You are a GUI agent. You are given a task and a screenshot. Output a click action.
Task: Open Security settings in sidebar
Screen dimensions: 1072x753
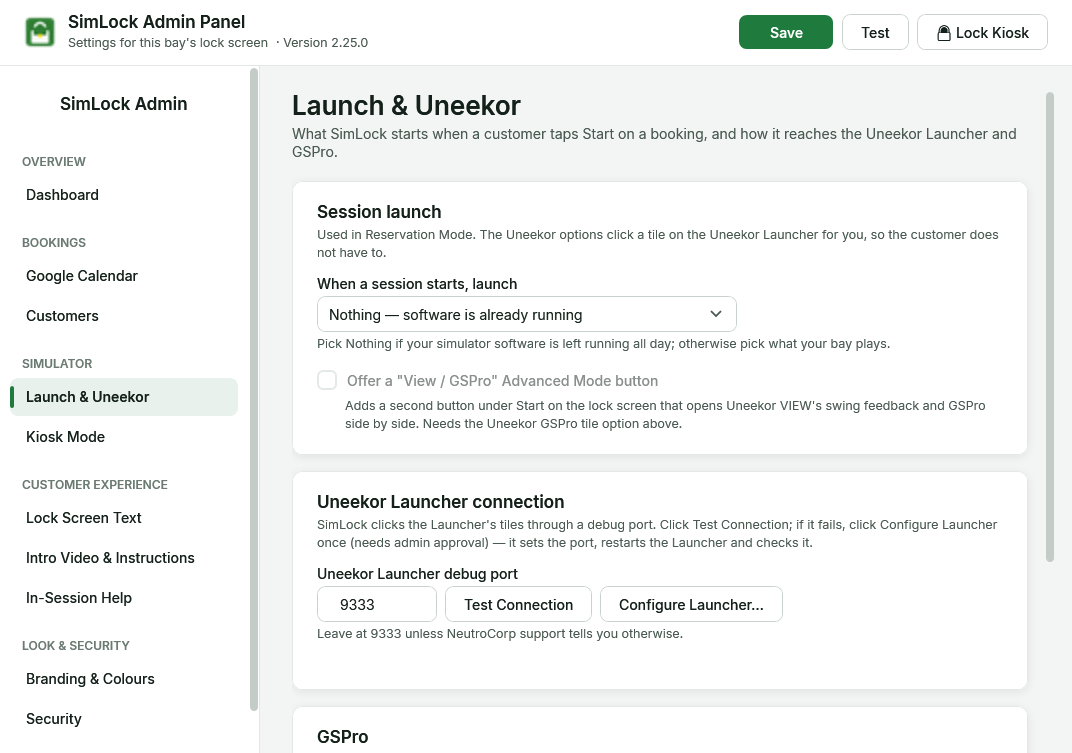[124, 719]
